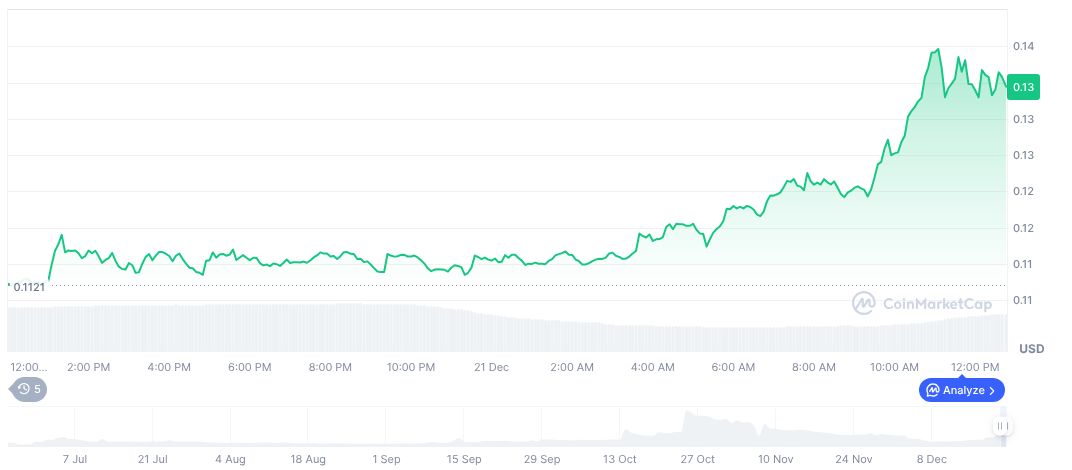Image resolution: width=1072 pixels, height=470 pixels.
Task: Select 18 Aug in the navigator timeline
Action: 308,459
